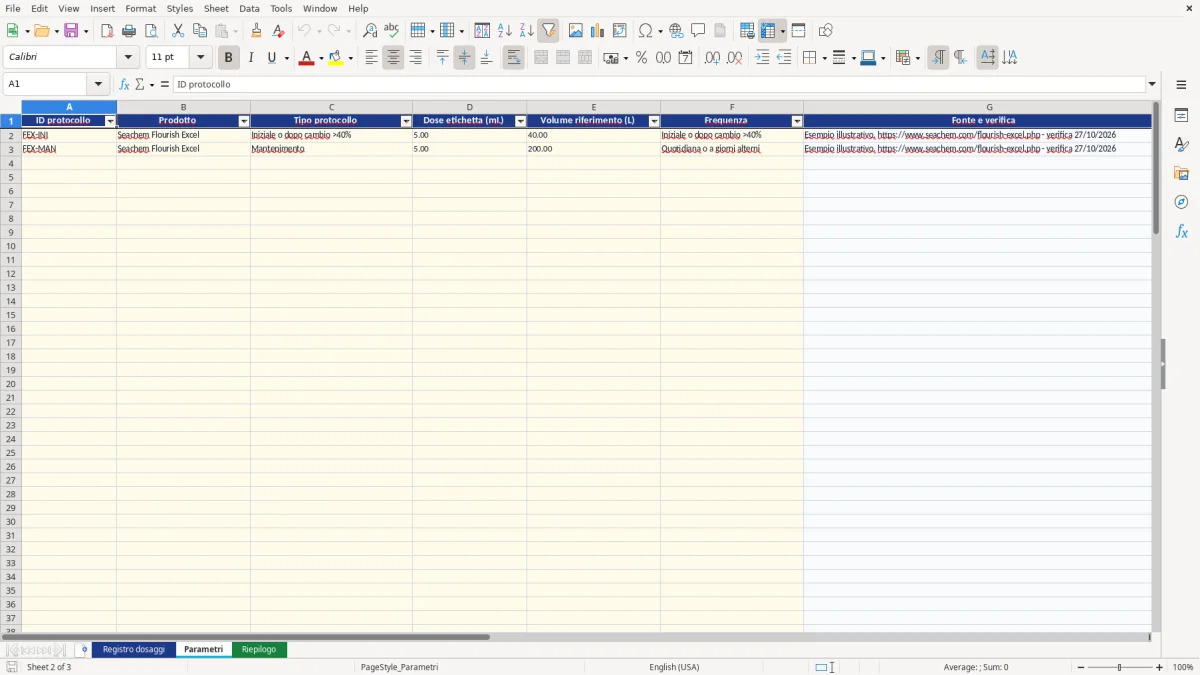This screenshot has height=675, width=1200.
Task: Merge and center cells
Action: coord(541,58)
